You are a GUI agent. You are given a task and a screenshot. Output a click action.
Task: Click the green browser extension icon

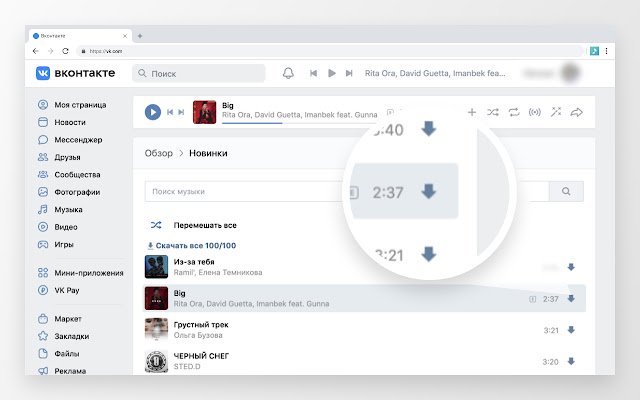[x=594, y=51]
